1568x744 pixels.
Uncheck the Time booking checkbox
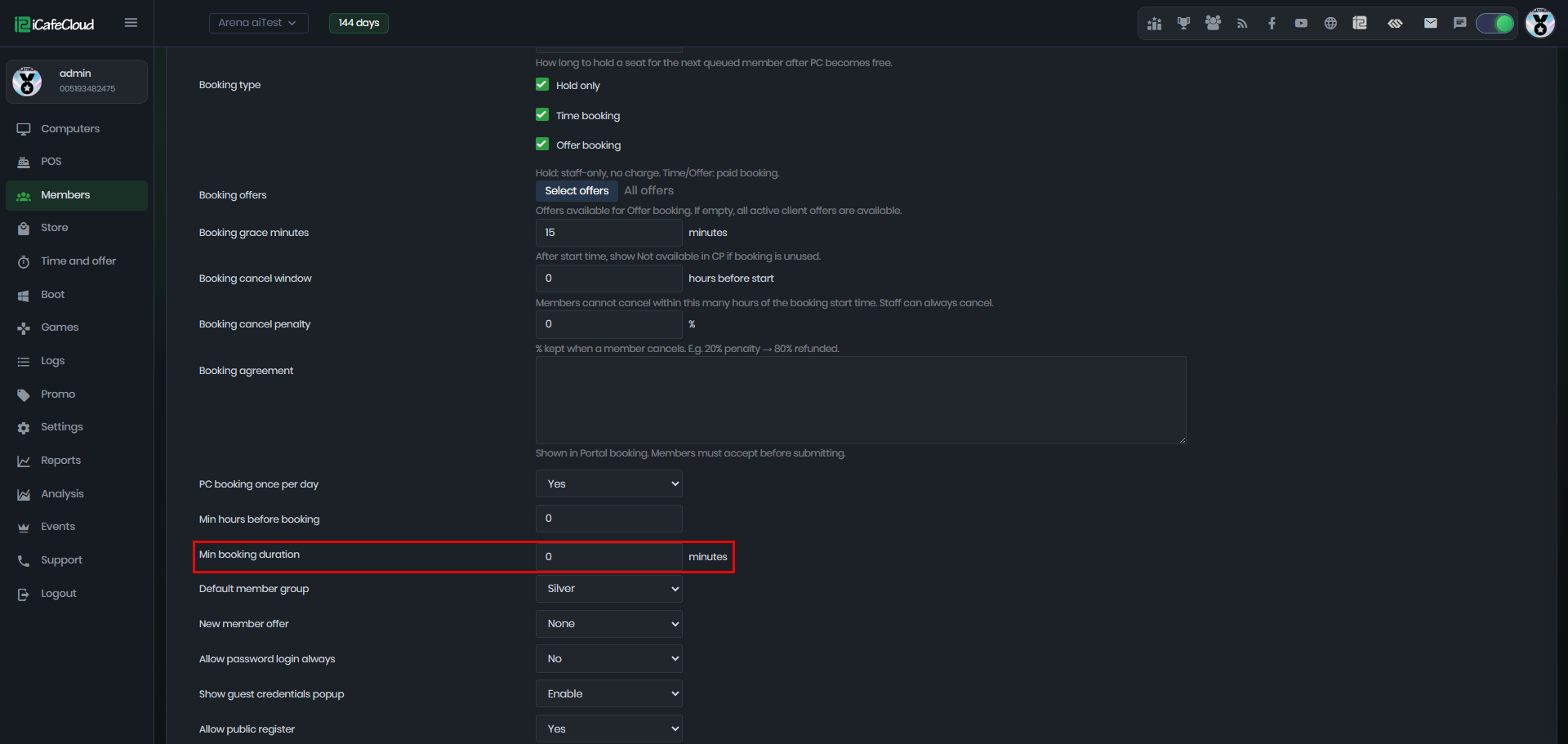[x=542, y=114]
